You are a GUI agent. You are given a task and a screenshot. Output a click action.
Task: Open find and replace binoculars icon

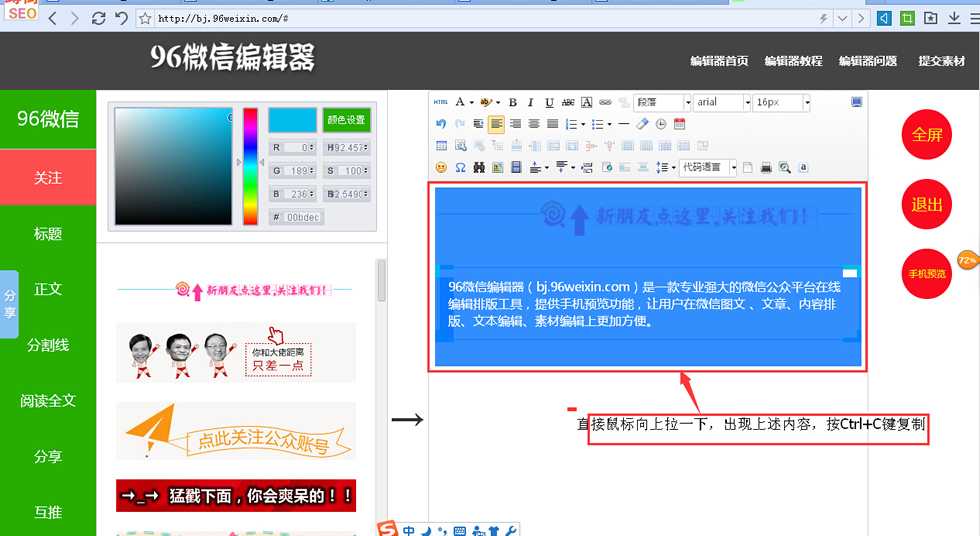pyautogui.click(x=479, y=167)
